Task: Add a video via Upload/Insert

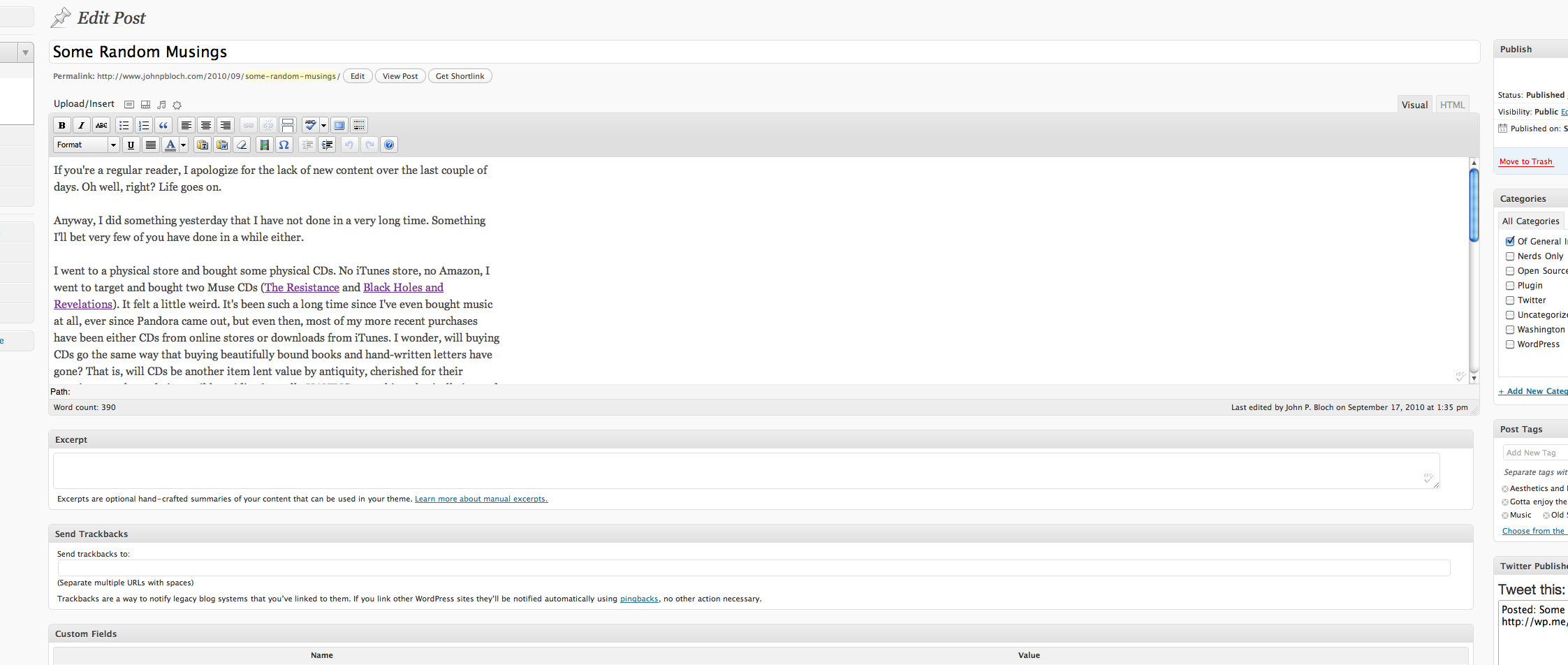Action: point(145,105)
